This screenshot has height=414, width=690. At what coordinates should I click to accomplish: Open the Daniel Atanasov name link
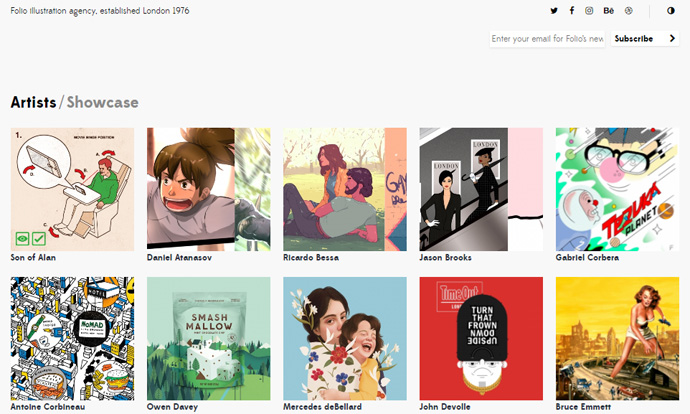pos(181,258)
